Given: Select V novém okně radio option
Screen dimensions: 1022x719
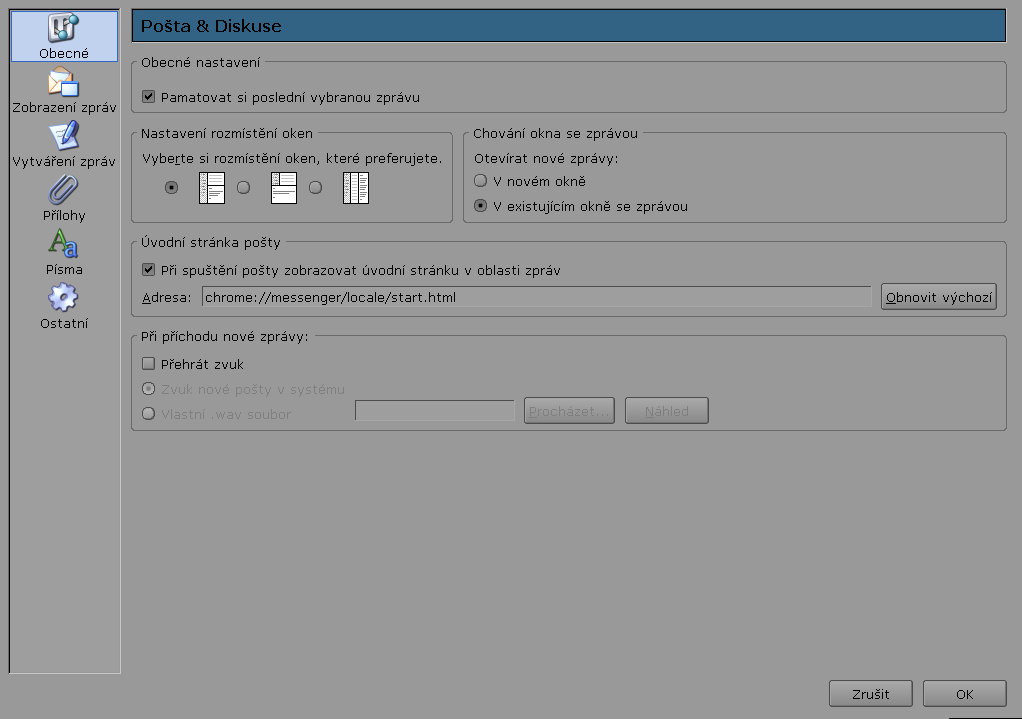Looking at the screenshot, I should click(x=480, y=181).
